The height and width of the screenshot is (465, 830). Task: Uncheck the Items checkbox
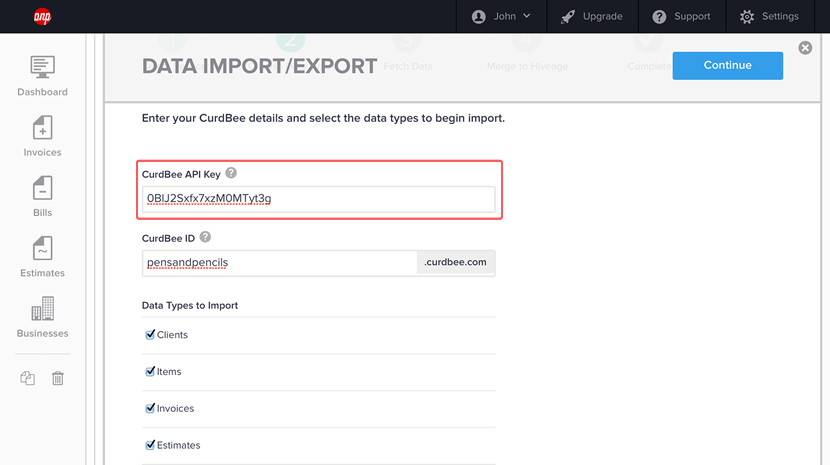(150, 371)
